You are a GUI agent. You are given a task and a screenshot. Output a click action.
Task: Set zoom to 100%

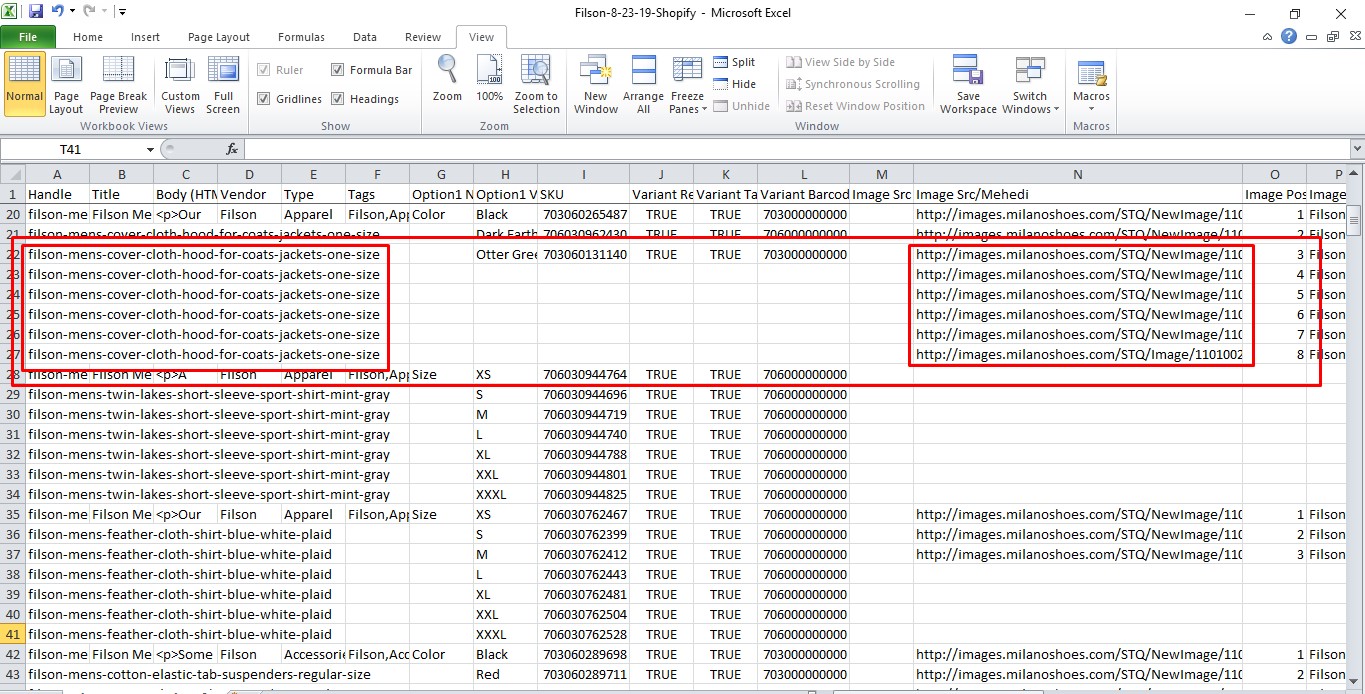(489, 78)
